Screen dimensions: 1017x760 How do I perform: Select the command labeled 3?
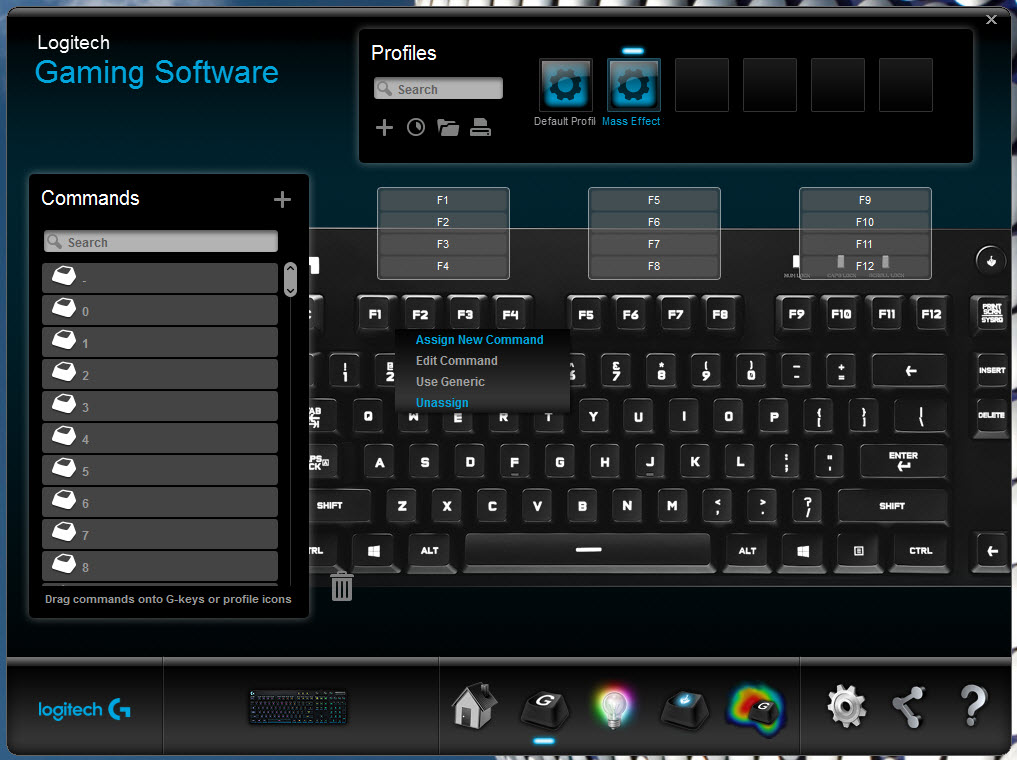click(x=160, y=406)
